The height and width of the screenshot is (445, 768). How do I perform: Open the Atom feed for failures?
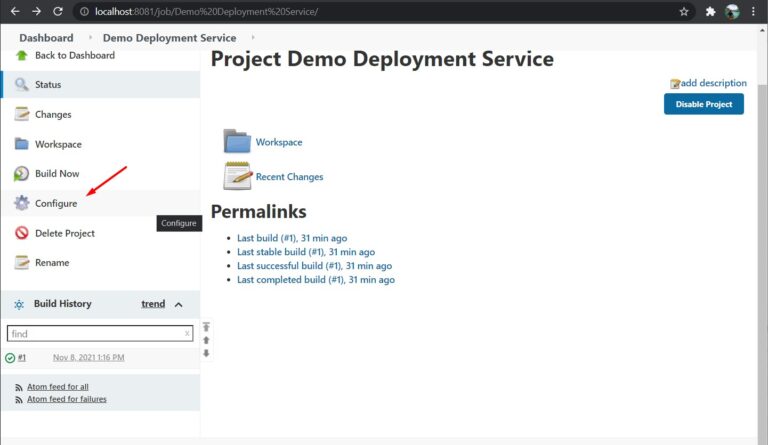[x=66, y=399]
